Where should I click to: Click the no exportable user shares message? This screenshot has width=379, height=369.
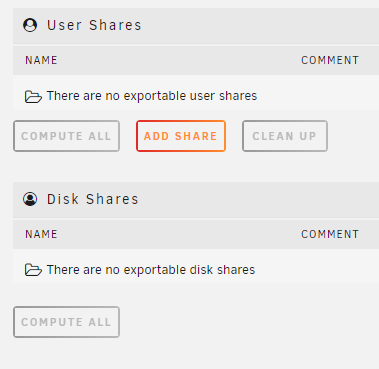click(152, 96)
